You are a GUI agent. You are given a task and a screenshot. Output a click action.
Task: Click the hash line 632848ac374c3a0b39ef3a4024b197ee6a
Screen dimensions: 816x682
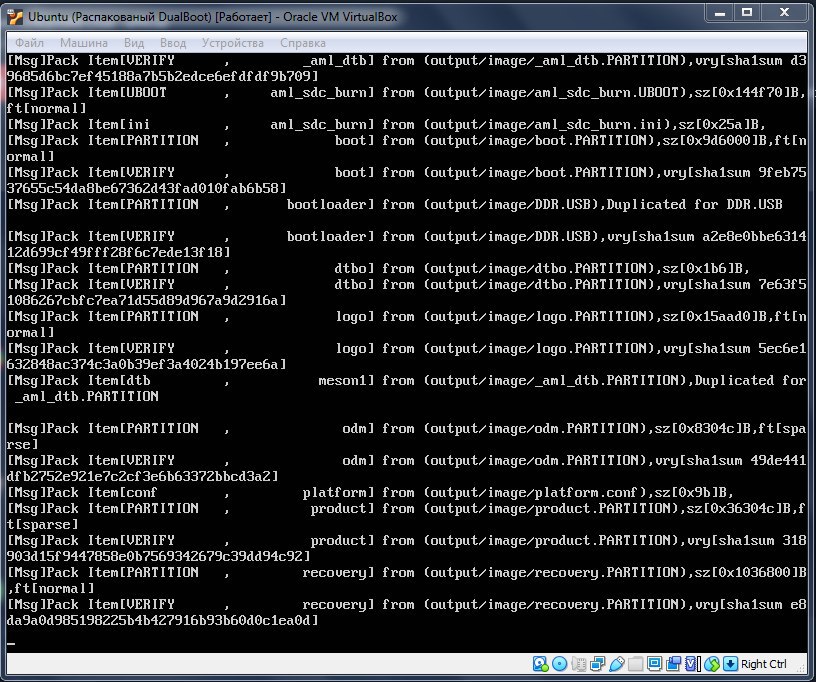pyautogui.click(x=143, y=365)
